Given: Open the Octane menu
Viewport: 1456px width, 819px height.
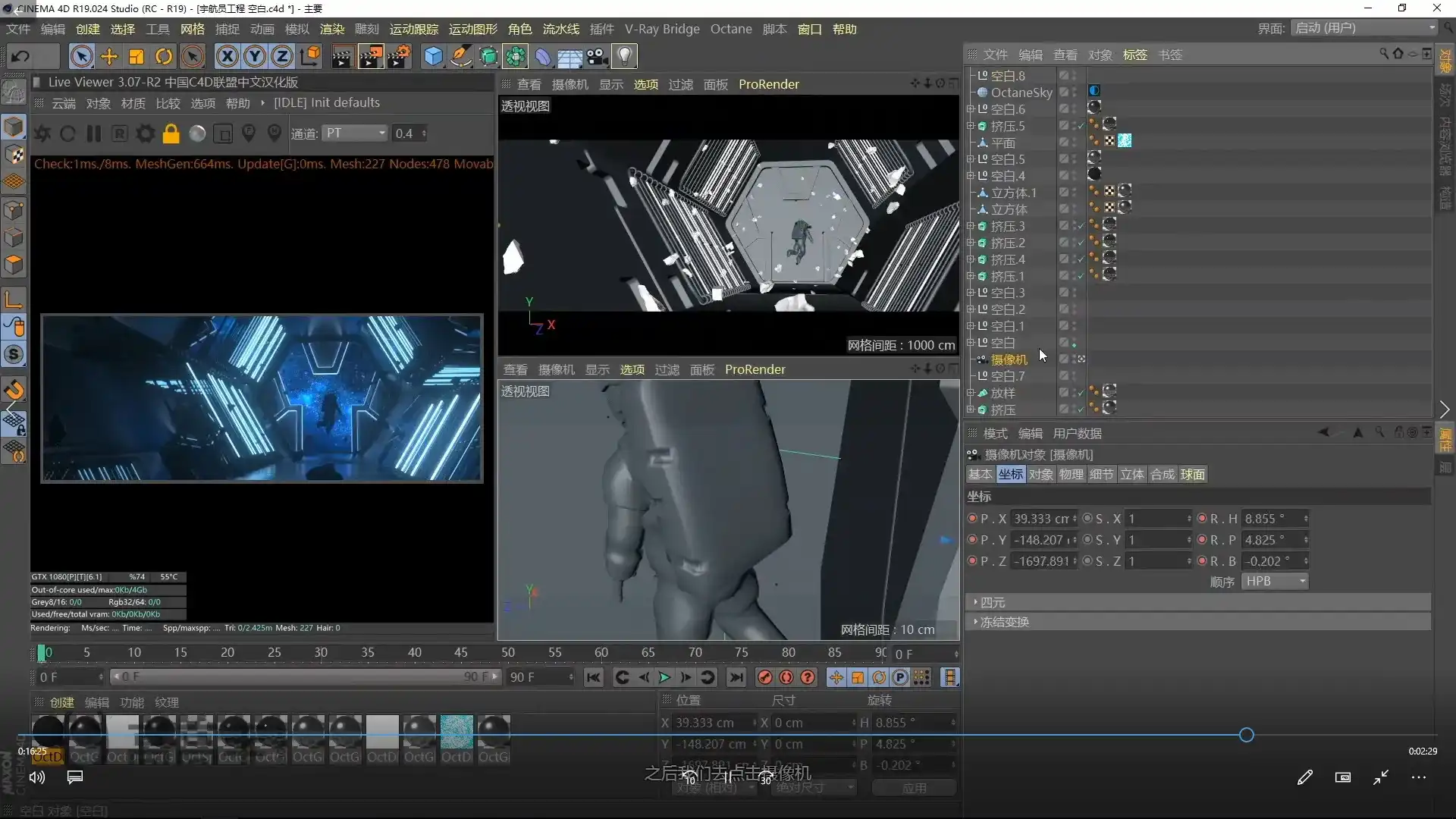Looking at the screenshot, I should click(x=730, y=29).
